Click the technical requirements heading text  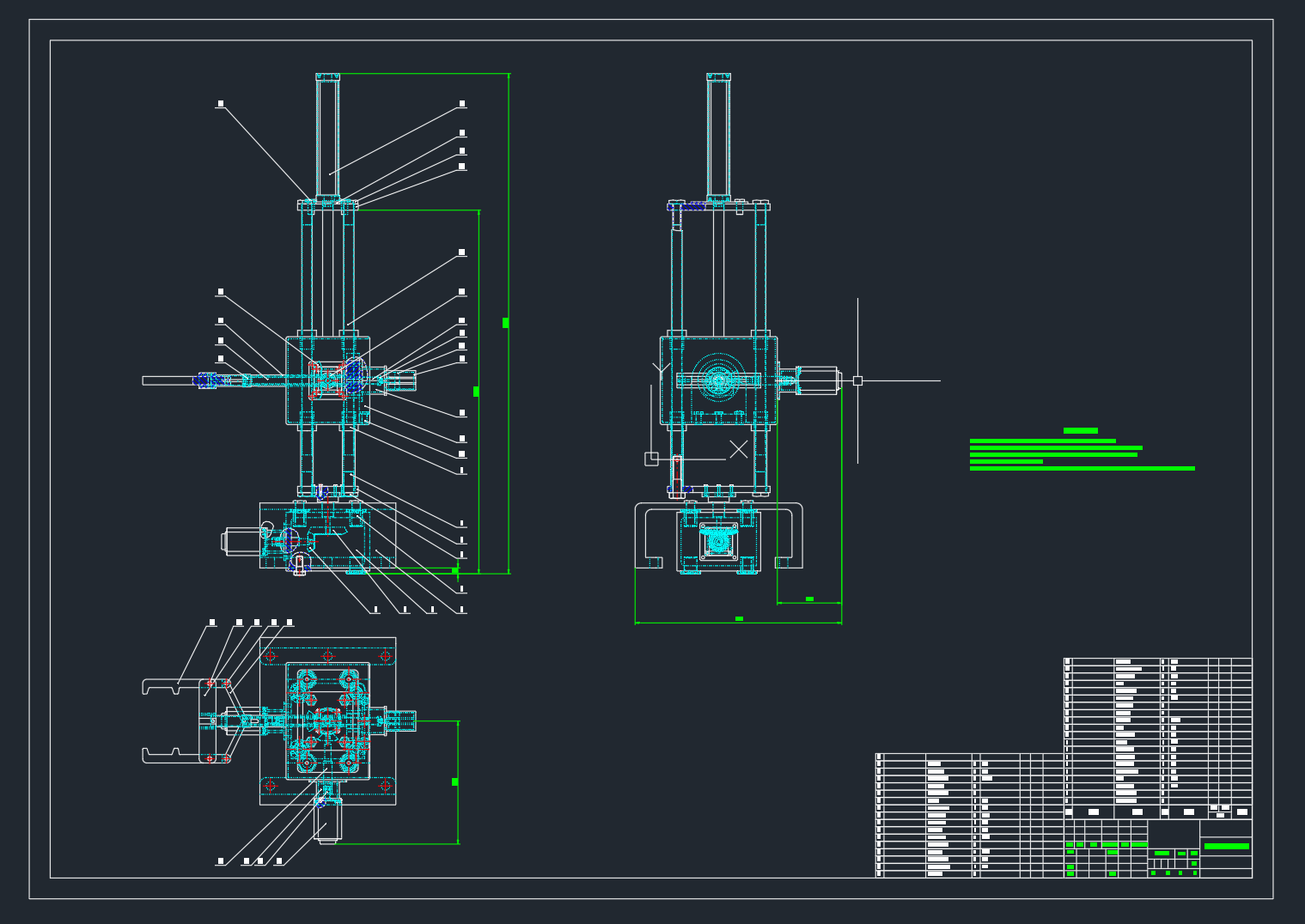[1081, 429]
